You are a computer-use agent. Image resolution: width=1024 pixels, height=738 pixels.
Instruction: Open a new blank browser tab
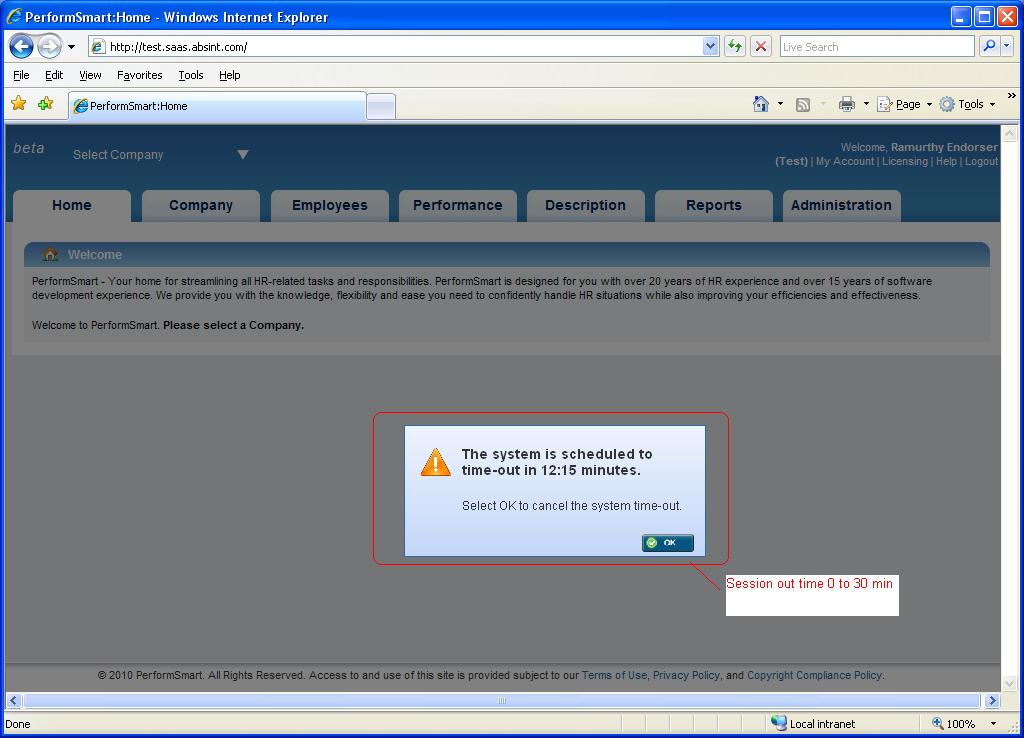[x=381, y=106]
